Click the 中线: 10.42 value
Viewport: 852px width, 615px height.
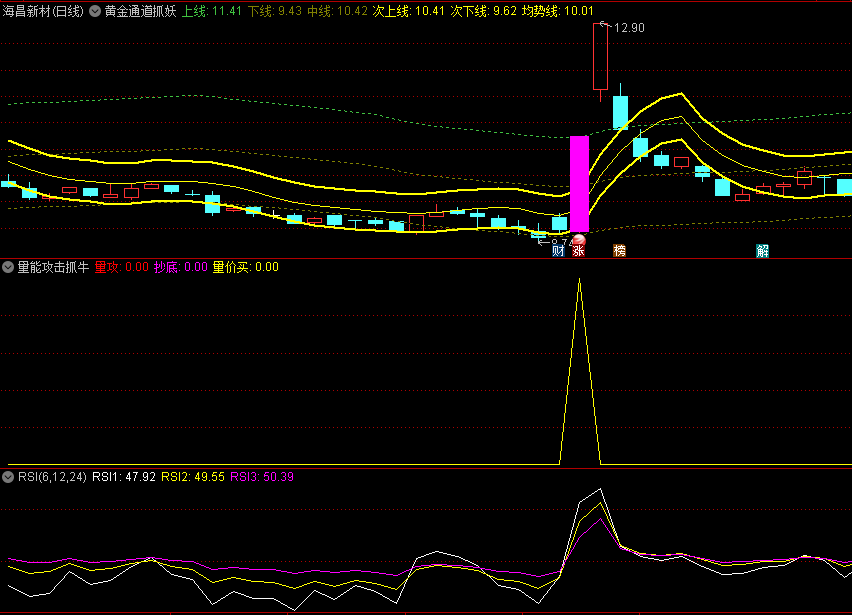337,11
